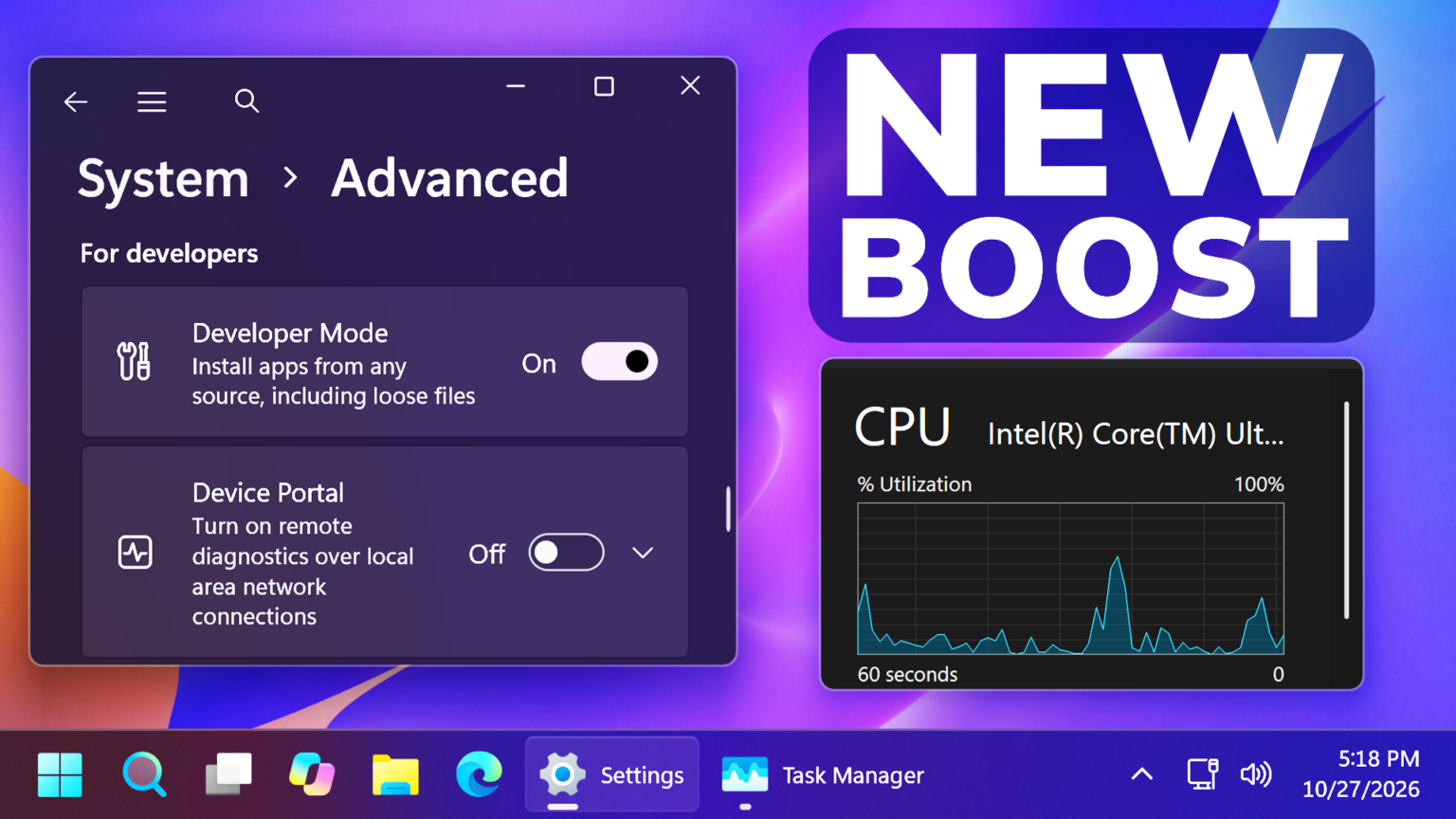1456x819 pixels.
Task: Click the '% Utilization' graph label
Action: pos(915,484)
